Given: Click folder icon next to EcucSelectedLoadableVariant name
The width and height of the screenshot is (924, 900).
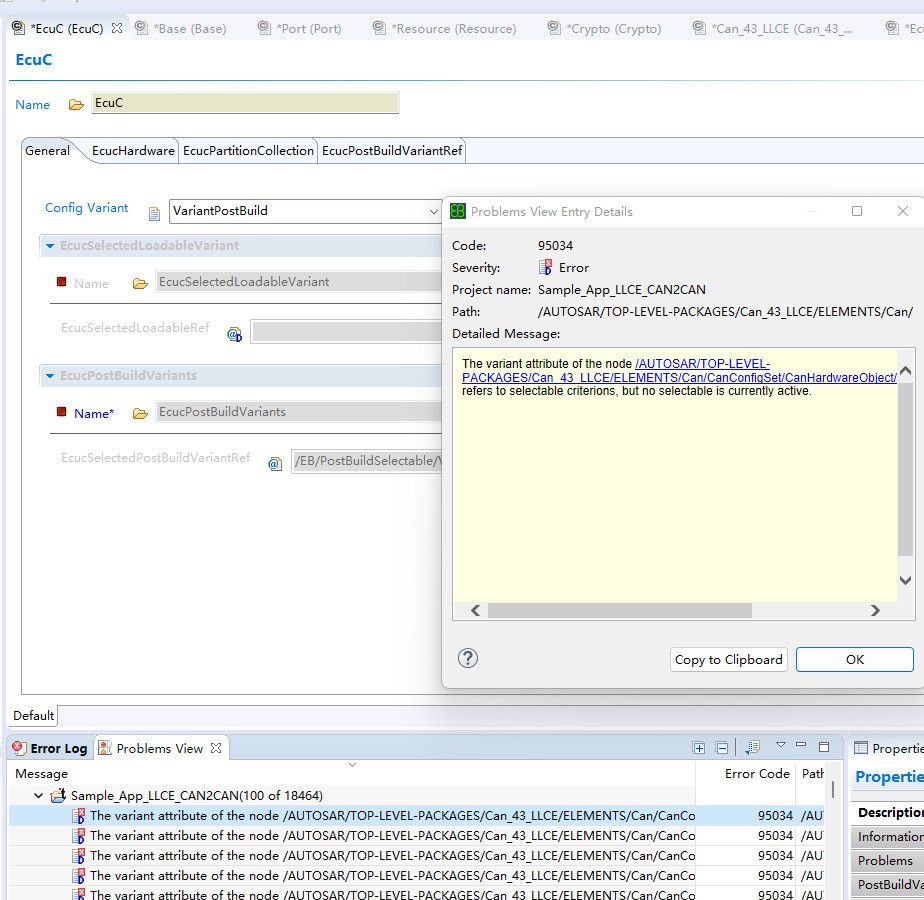Looking at the screenshot, I should click(x=140, y=283).
